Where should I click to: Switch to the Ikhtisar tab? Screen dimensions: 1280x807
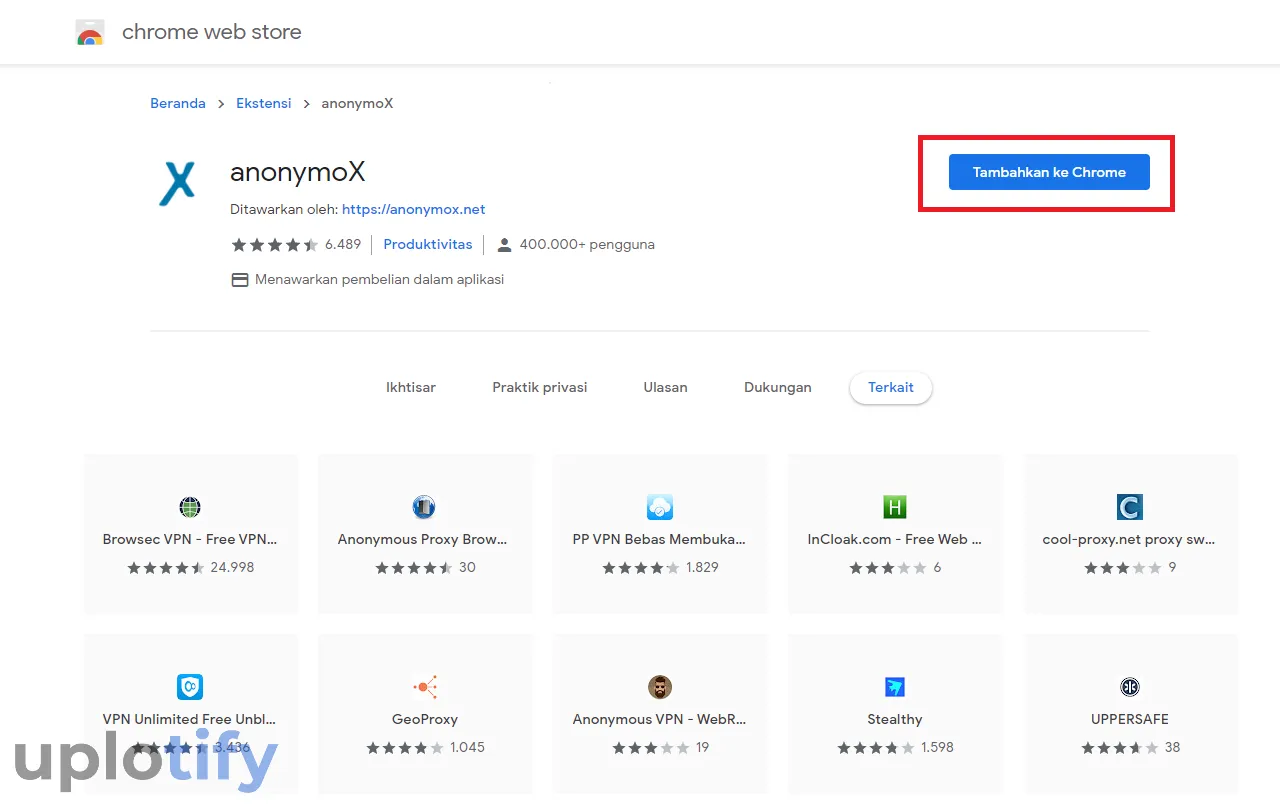(411, 387)
